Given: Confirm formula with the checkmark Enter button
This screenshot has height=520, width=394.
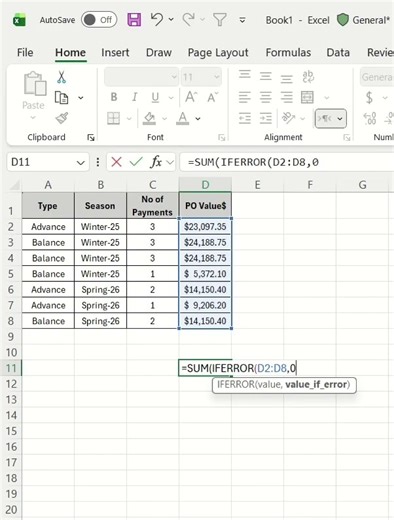Looking at the screenshot, I should tap(136, 162).
